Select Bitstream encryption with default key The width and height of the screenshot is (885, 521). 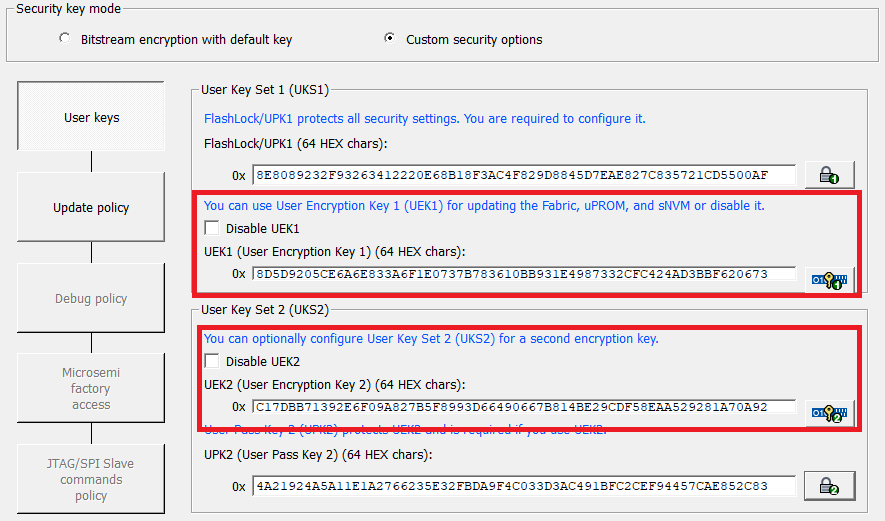[x=66, y=40]
